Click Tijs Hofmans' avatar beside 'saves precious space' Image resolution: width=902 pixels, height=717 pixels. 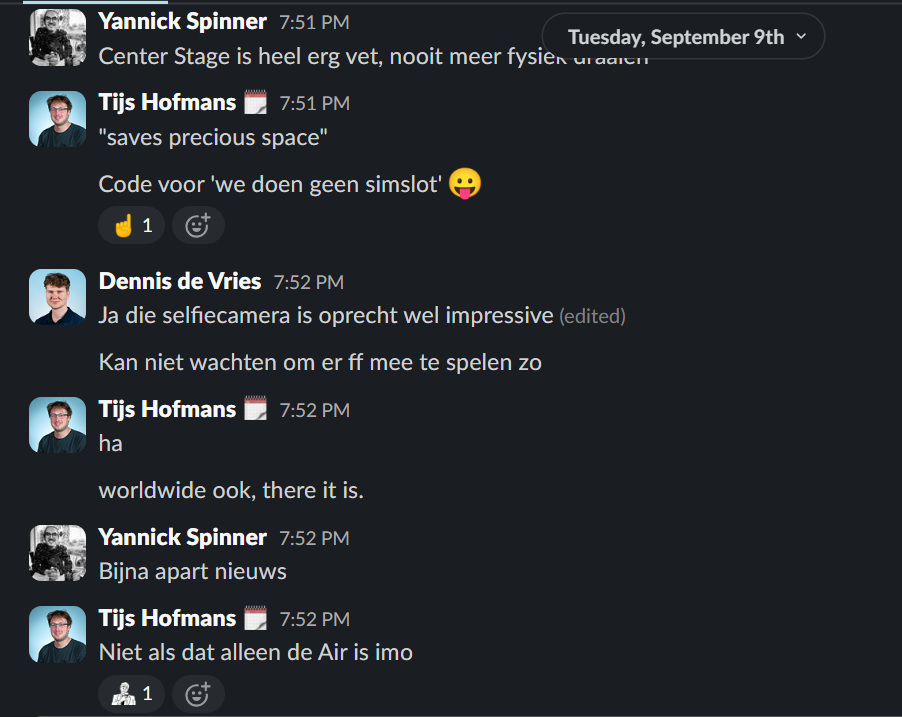57,119
